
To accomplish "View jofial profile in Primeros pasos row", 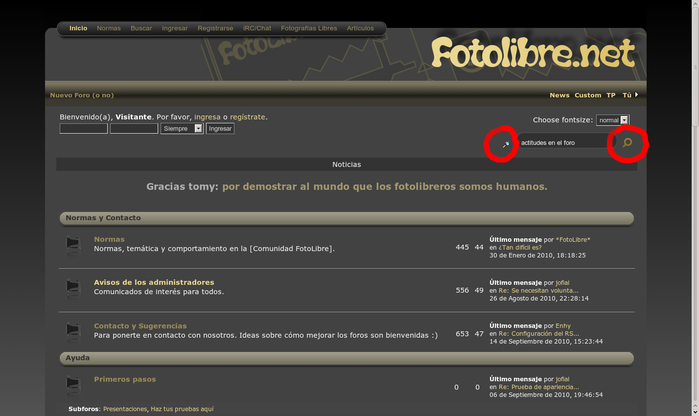I will point(563,379).
